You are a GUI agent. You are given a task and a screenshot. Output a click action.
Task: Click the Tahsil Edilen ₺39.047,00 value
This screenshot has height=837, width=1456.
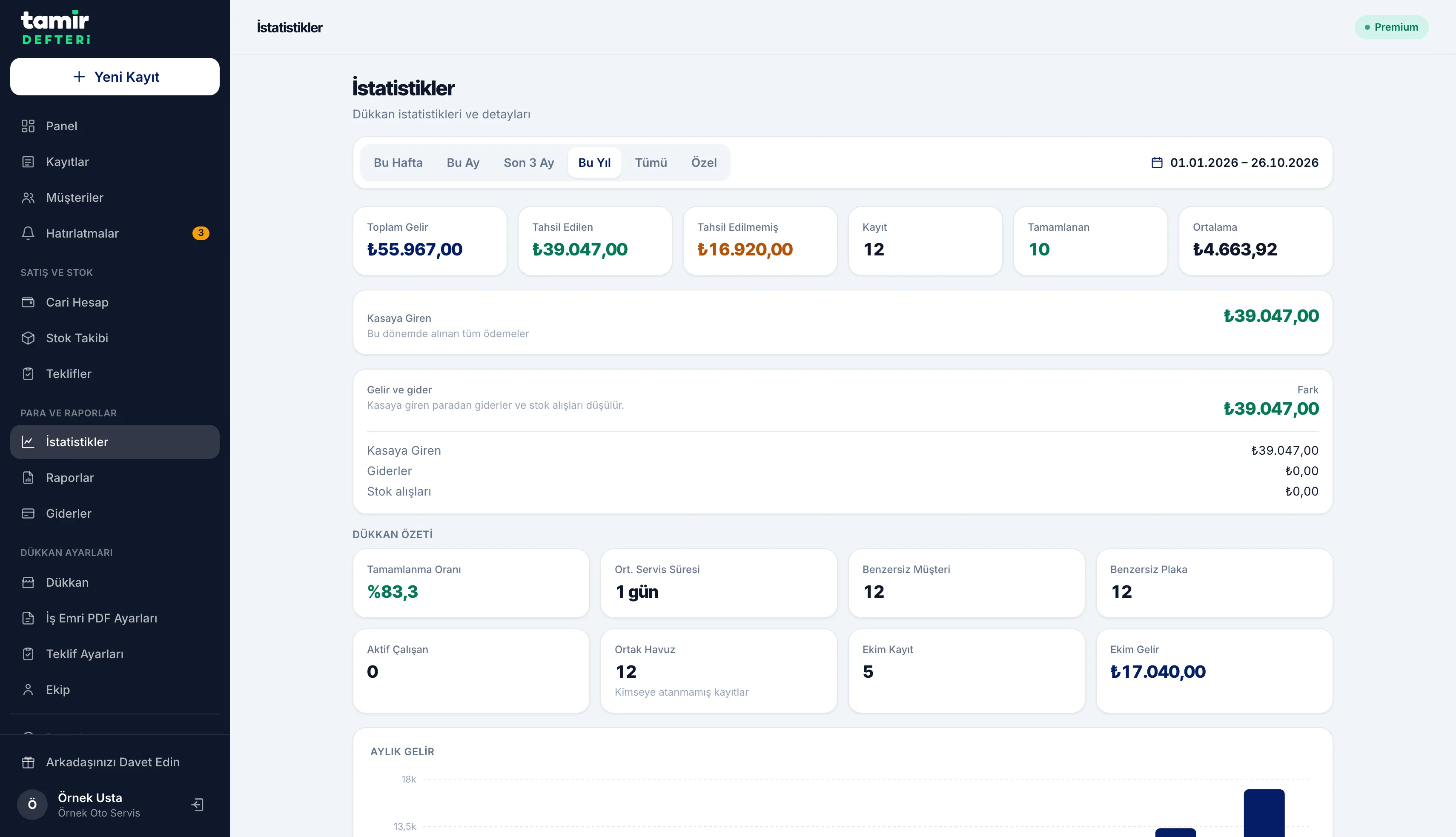pyautogui.click(x=580, y=249)
